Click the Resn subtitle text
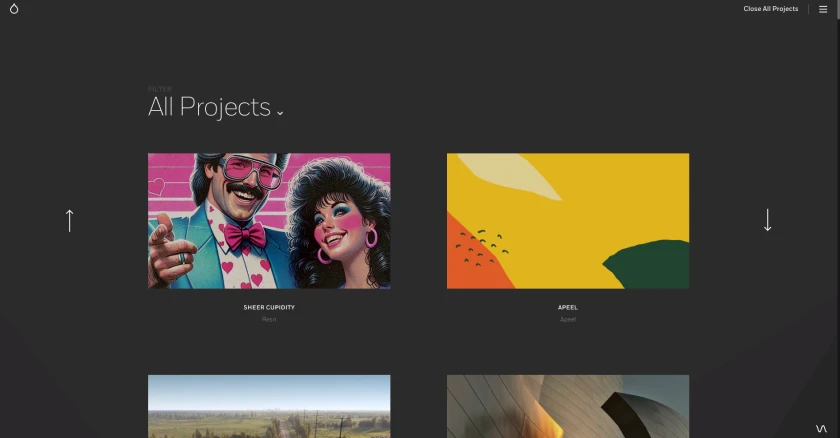The image size is (840, 438). coord(269,319)
